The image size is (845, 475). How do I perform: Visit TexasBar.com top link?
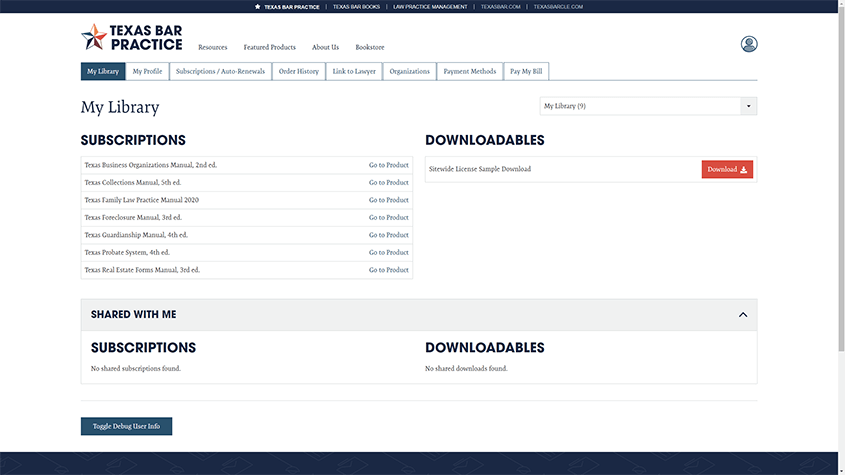tap(501, 7)
